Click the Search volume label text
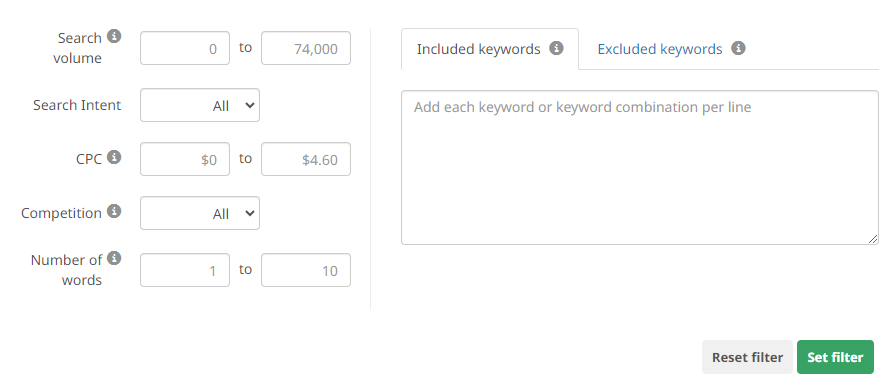 [x=78, y=48]
